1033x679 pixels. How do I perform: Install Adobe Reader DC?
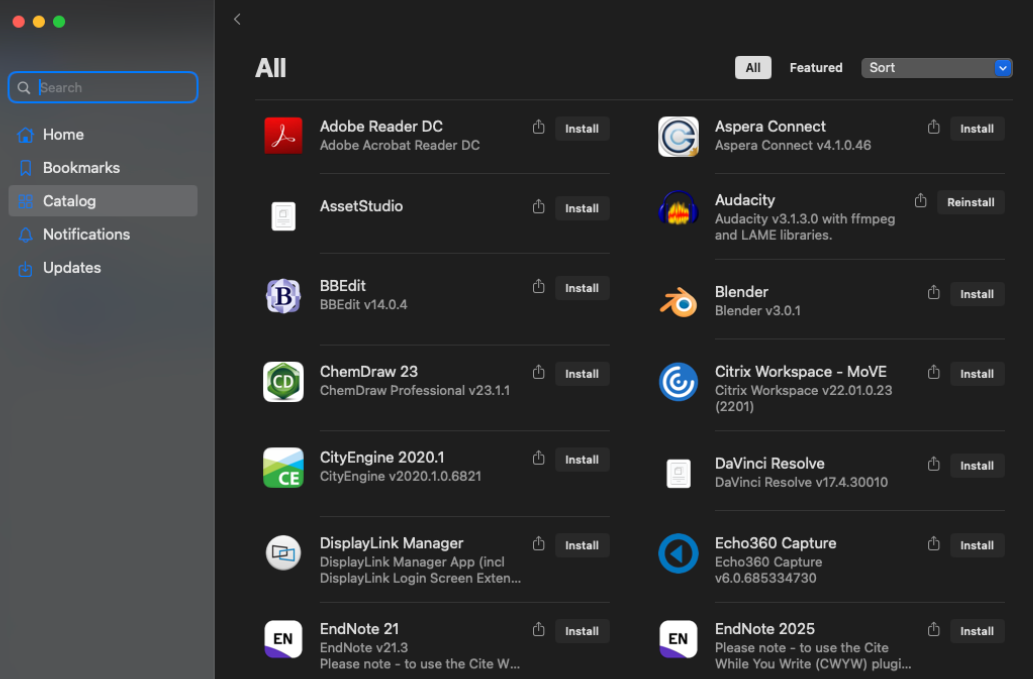pyautogui.click(x=582, y=128)
